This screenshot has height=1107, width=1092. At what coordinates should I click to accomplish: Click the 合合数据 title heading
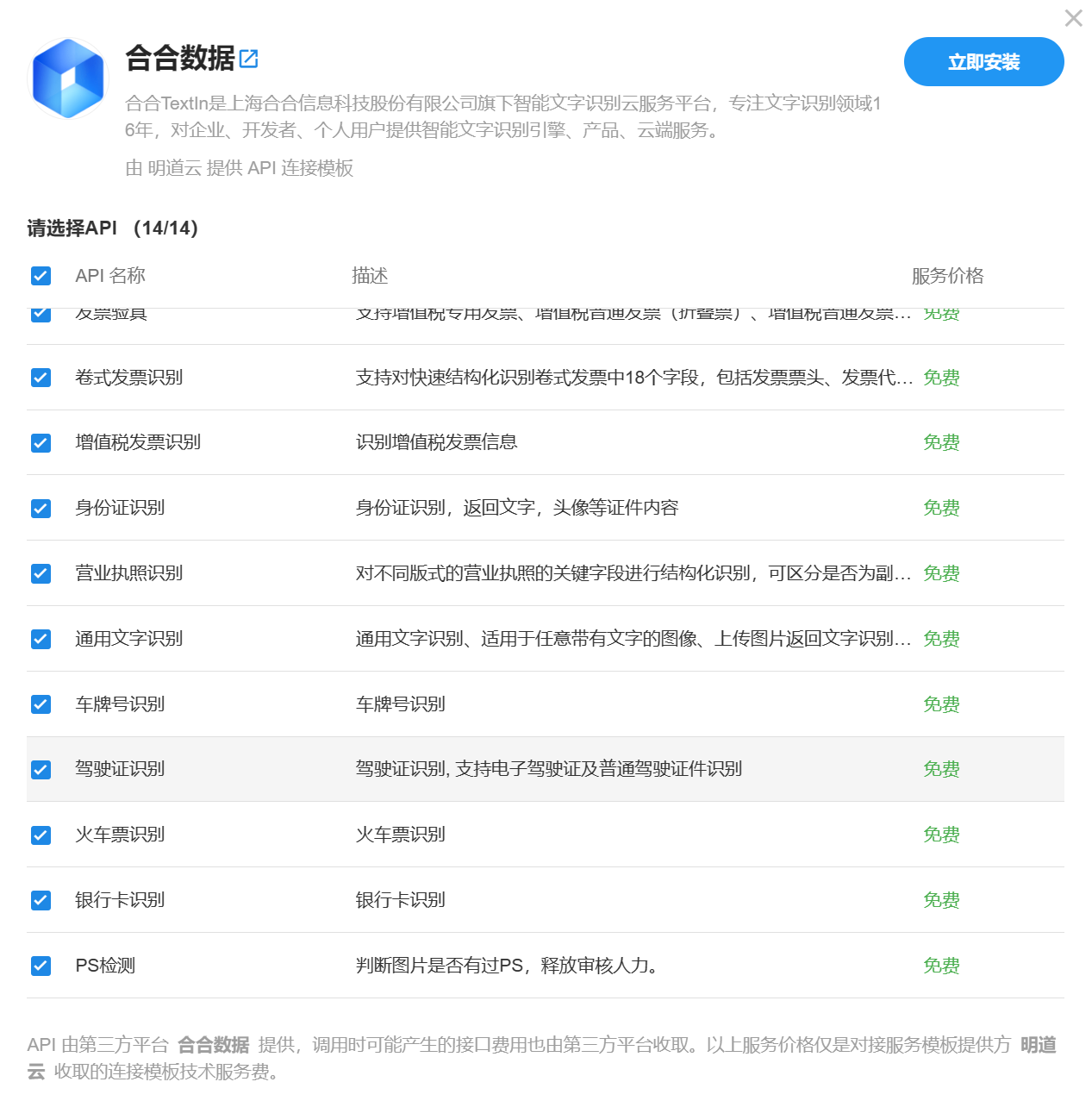tap(180, 58)
